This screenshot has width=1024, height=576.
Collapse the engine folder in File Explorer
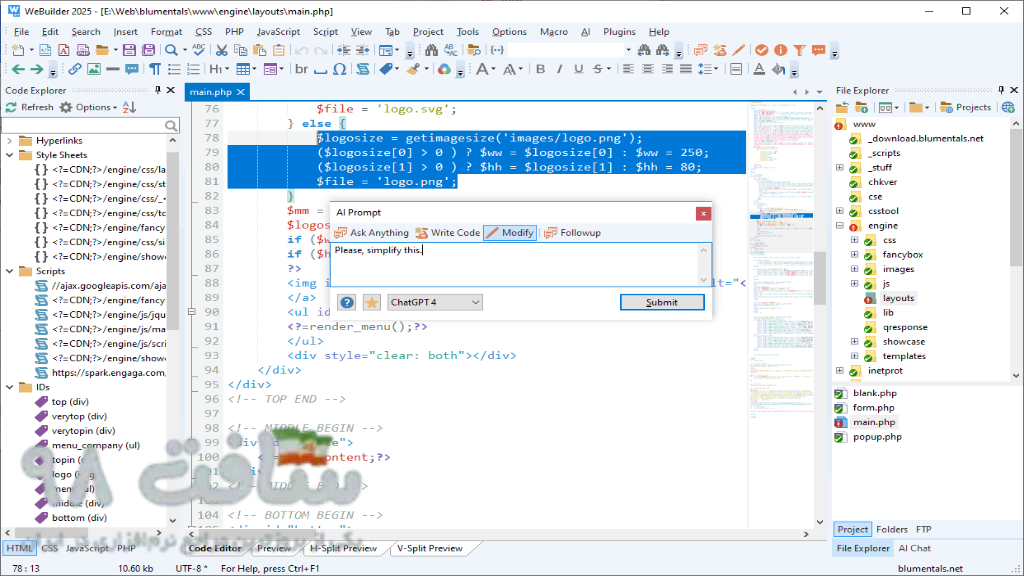point(840,225)
